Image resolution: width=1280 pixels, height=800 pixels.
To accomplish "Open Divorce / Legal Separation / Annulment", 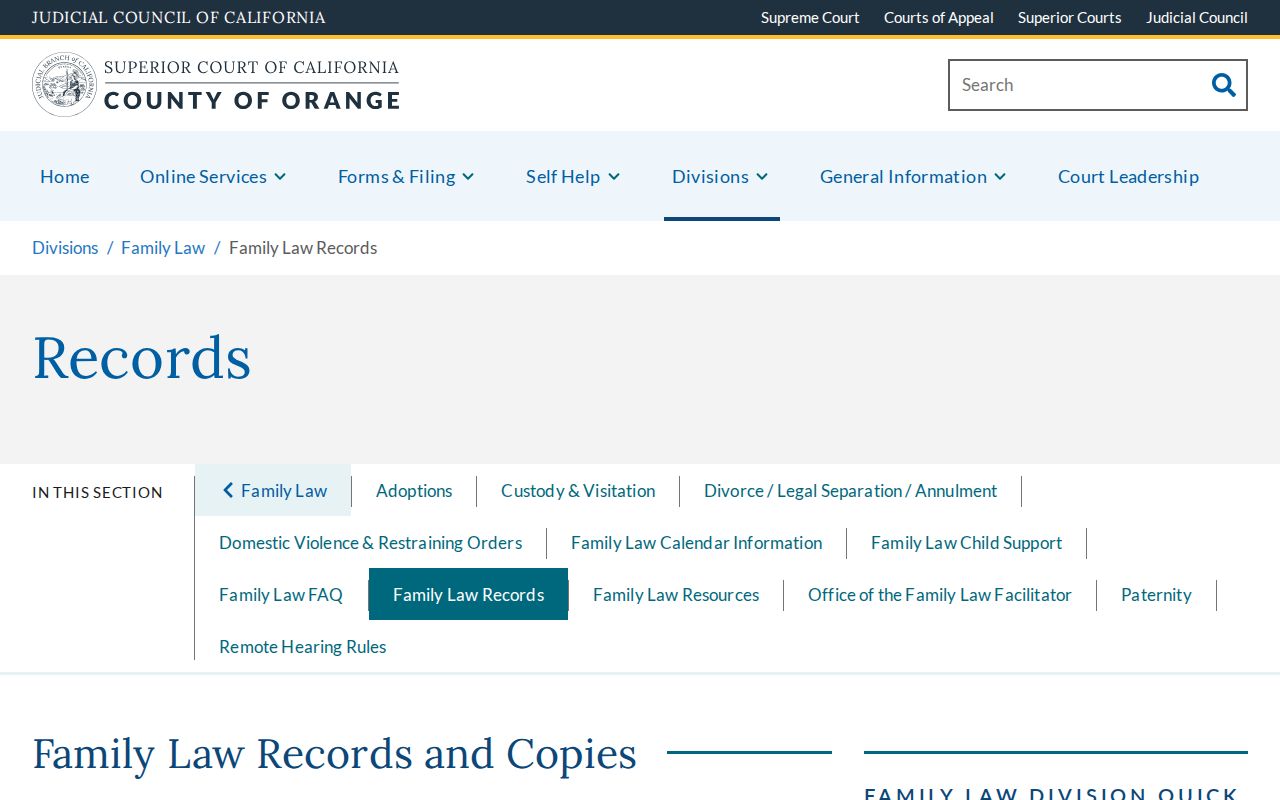I will point(850,491).
